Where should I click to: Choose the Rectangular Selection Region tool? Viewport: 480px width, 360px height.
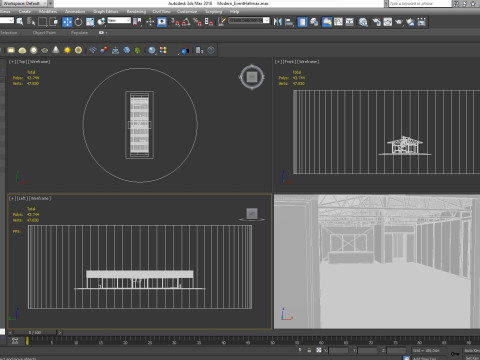point(42,22)
